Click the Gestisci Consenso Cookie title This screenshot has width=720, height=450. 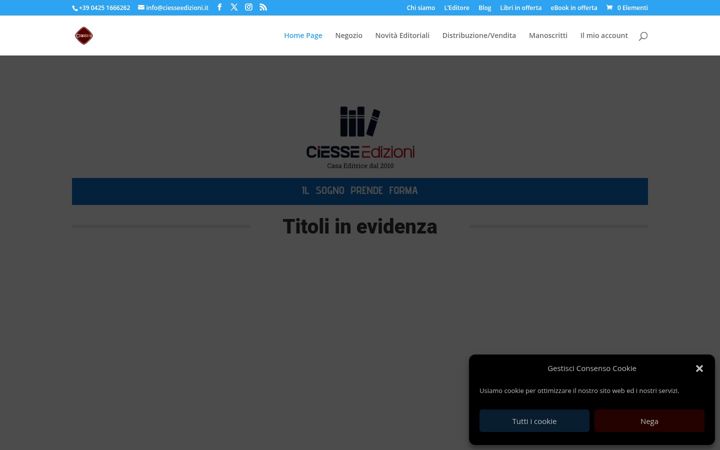point(592,368)
